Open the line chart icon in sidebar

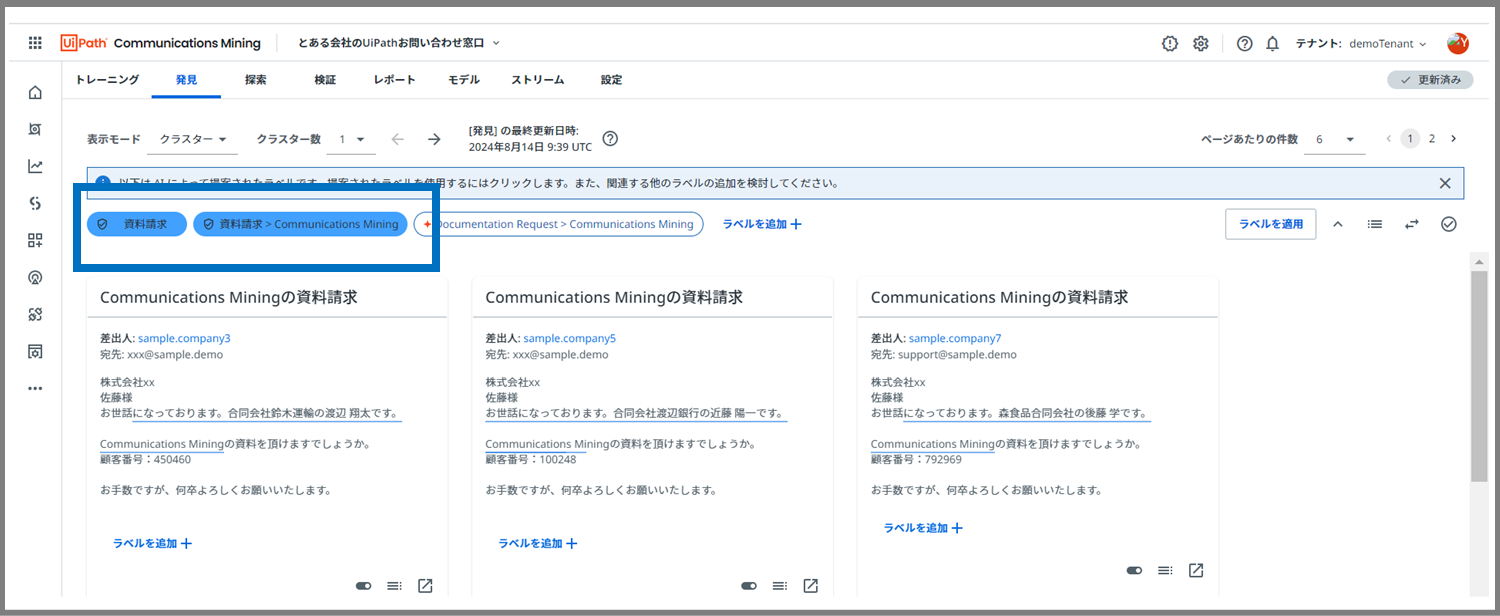click(x=36, y=166)
